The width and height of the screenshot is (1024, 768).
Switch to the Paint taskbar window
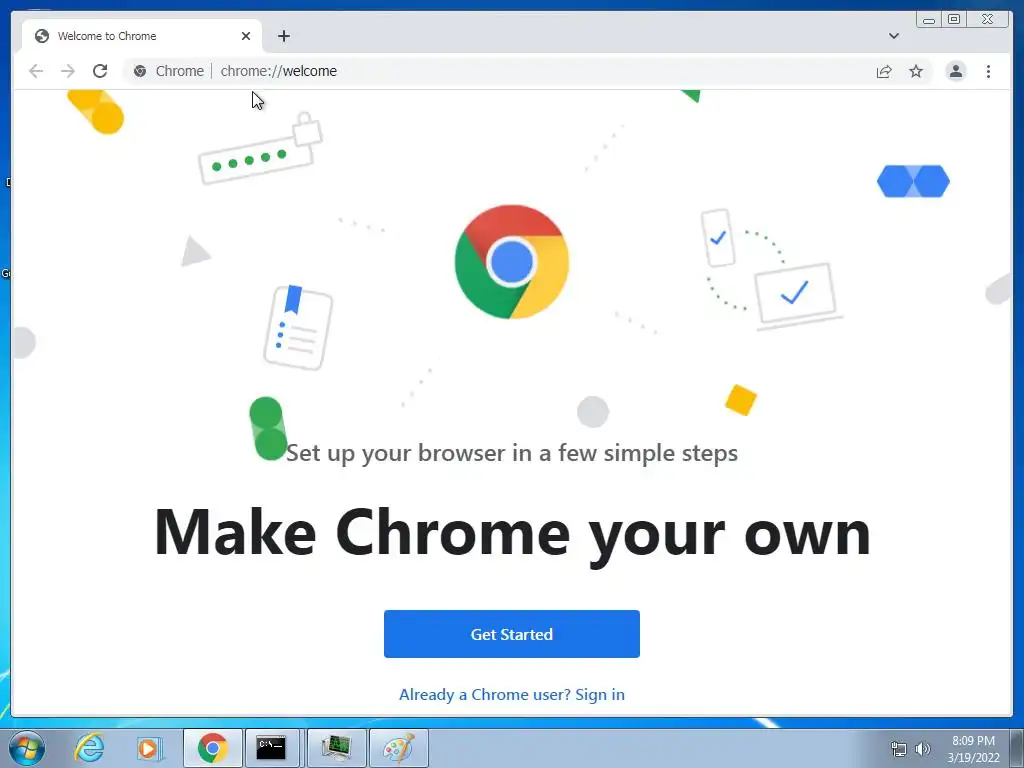click(x=398, y=748)
